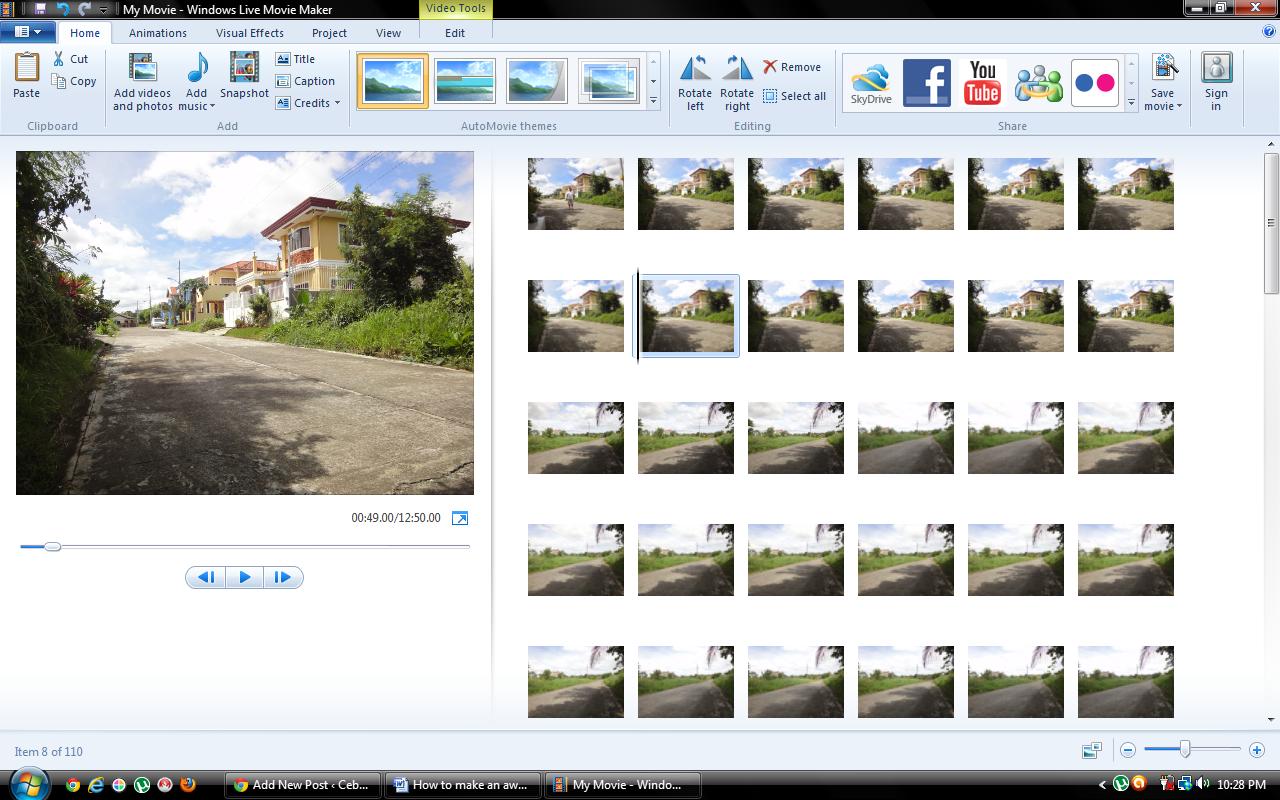1280x800 pixels.
Task: Share the movie on Facebook
Action: (x=926, y=82)
